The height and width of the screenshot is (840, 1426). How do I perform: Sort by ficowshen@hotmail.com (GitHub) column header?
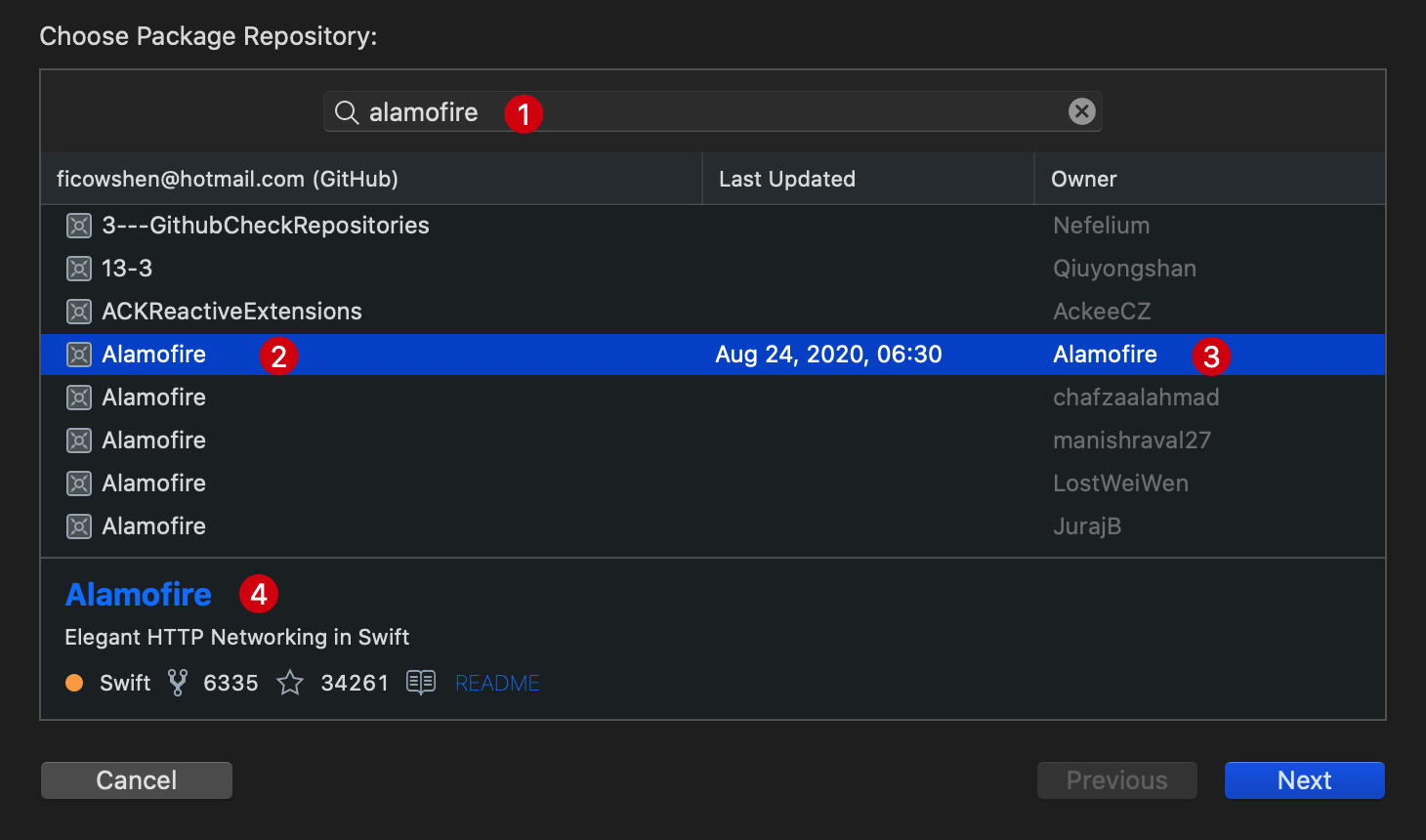371,179
